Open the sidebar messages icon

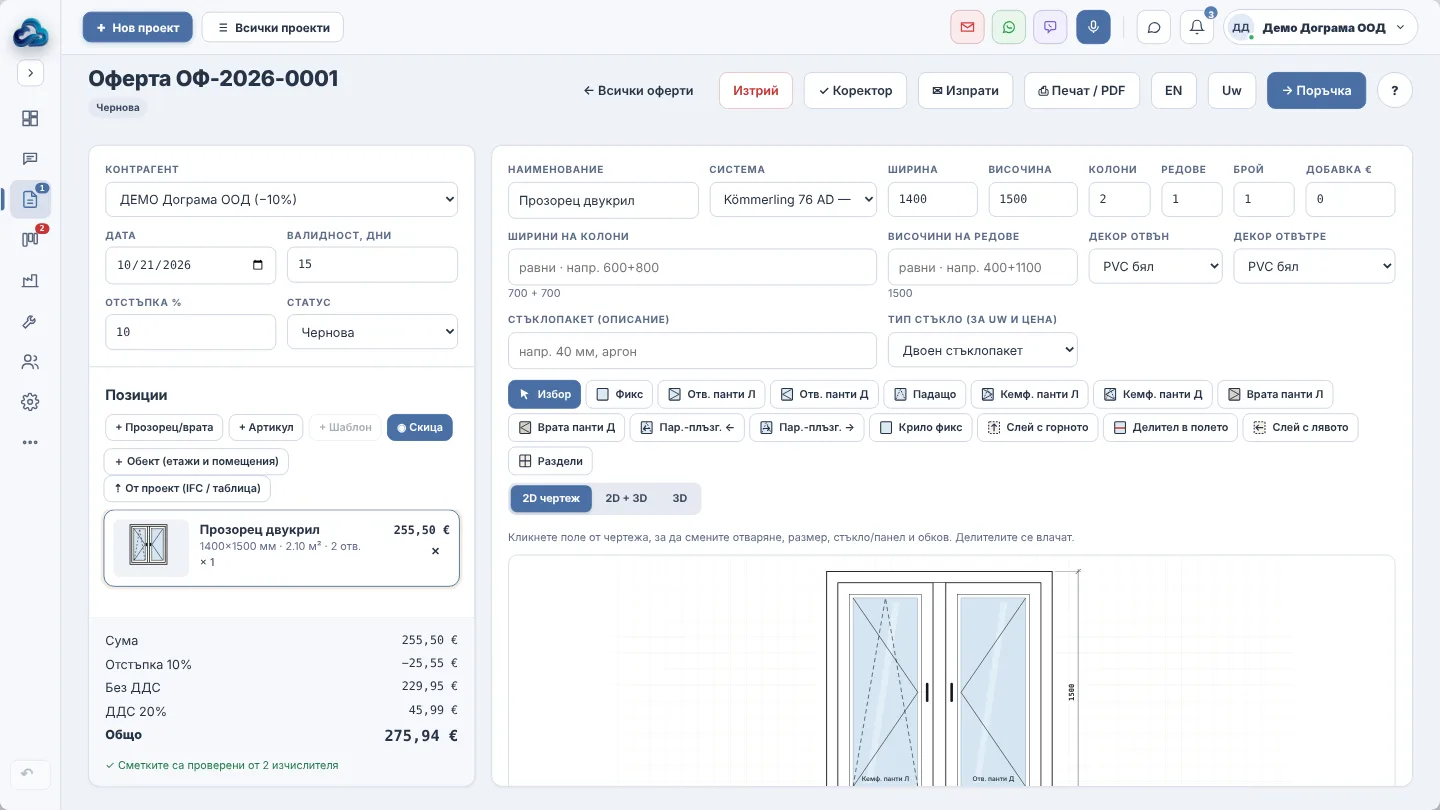point(30,159)
